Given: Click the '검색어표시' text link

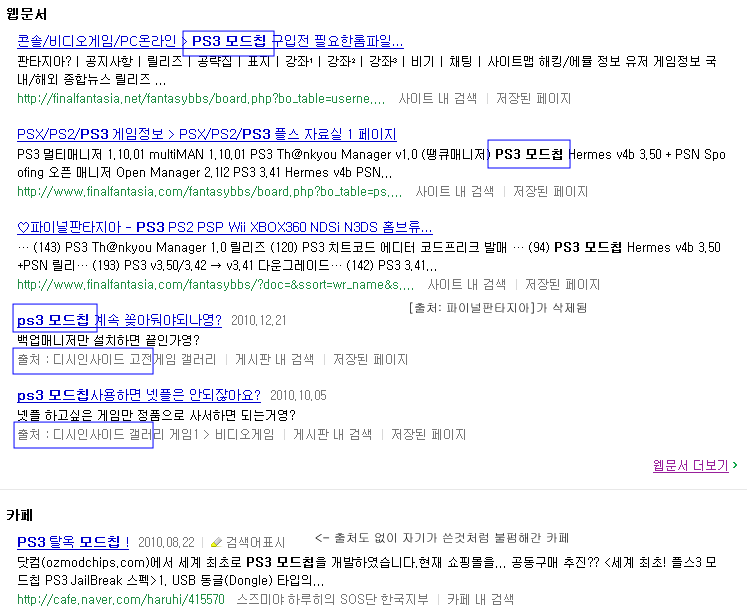Looking at the screenshot, I should click(255, 542).
